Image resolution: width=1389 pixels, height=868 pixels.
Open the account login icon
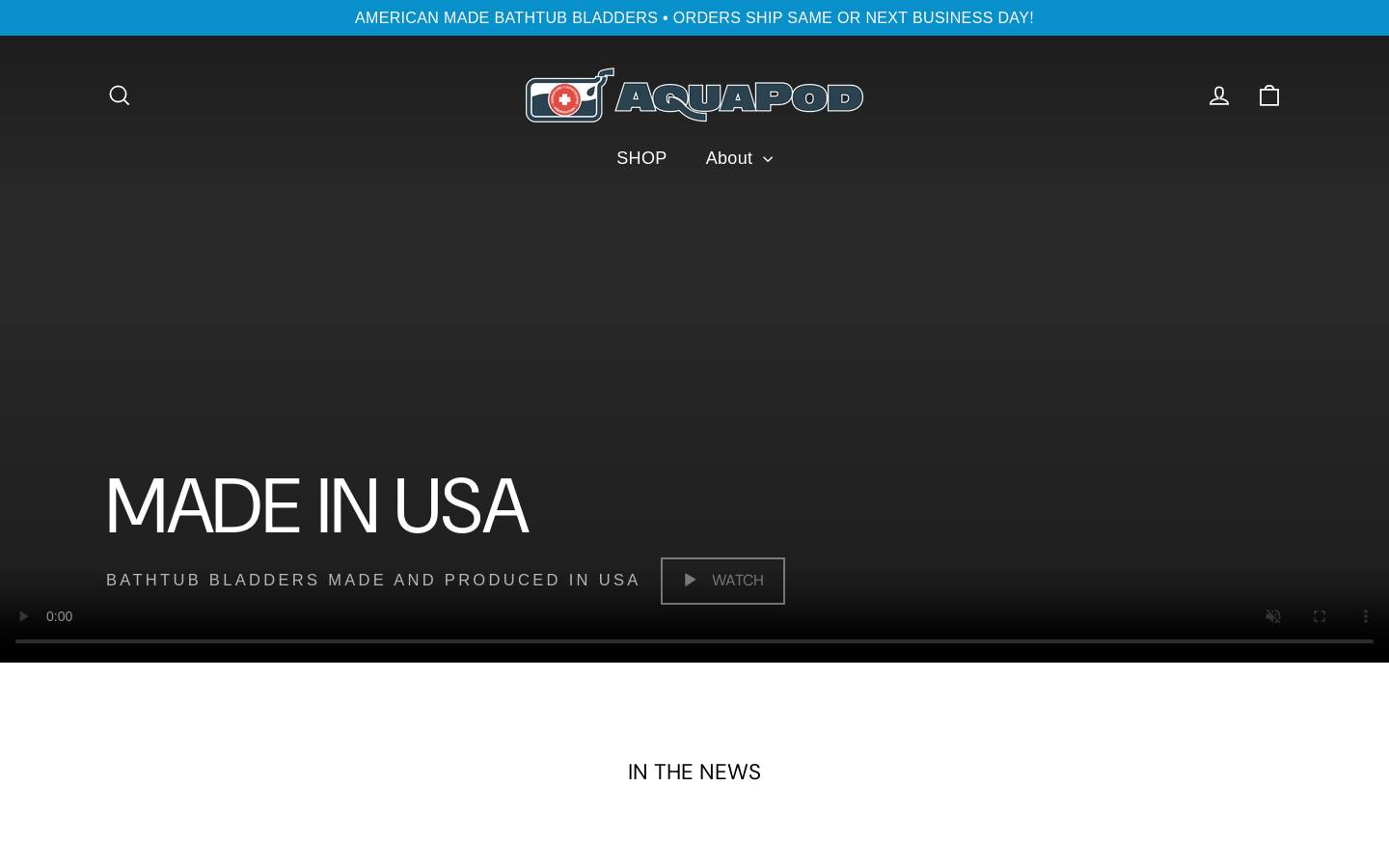(1219, 95)
